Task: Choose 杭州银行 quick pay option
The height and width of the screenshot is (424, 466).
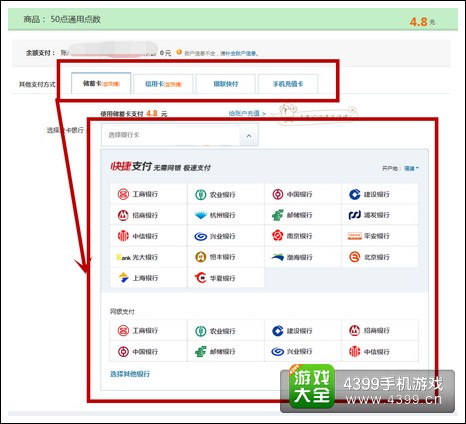Action: 226,215
